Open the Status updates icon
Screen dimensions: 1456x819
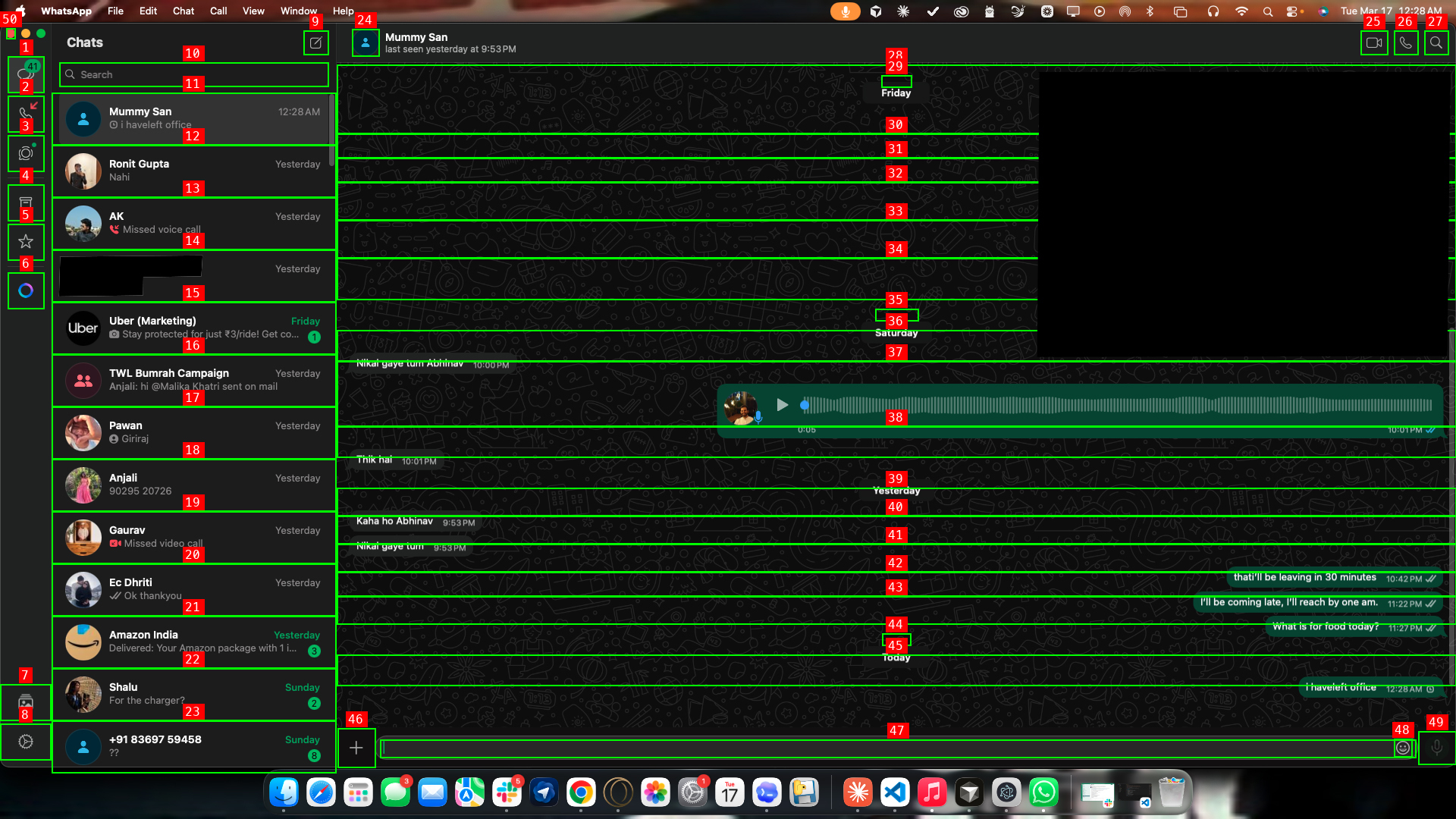pyautogui.click(x=26, y=153)
